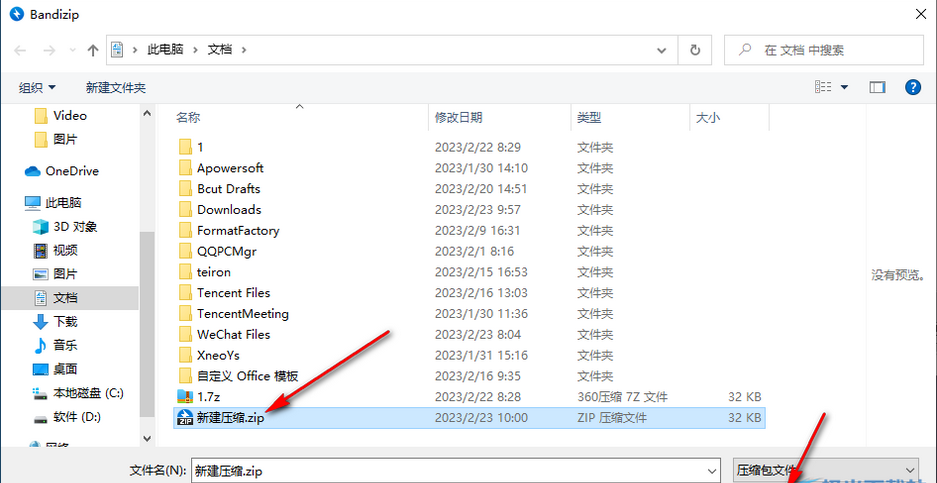The height and width of the screenshot is (483, 937).
Task: Toggle the preview pane icon
Action: pos(877,88)
